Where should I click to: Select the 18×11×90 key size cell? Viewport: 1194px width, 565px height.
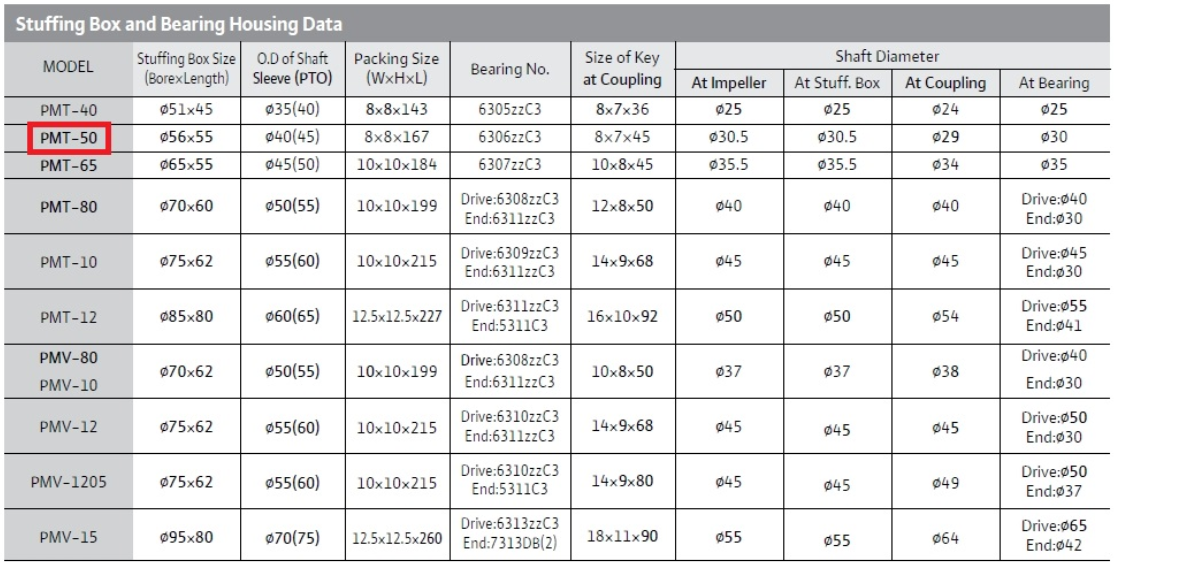click(622, 536)
